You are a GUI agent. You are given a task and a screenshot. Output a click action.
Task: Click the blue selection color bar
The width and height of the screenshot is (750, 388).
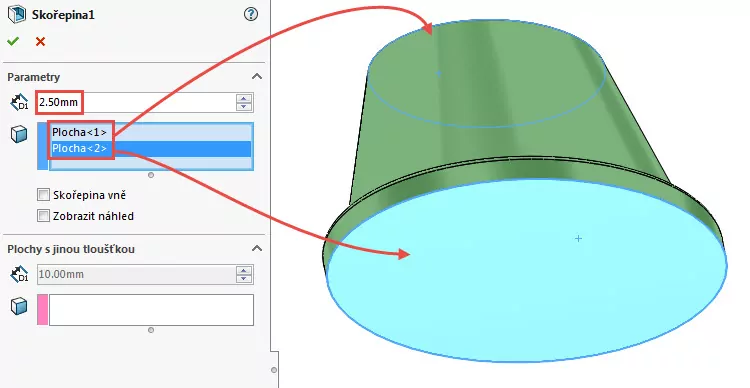coord(43,146)
